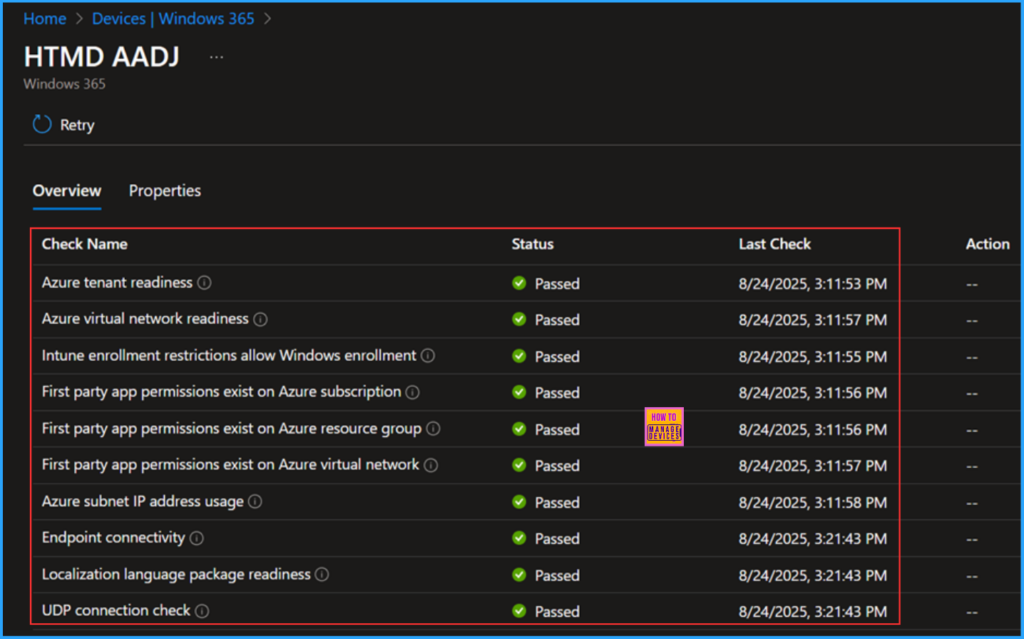Click timestamp '8/24/2025, 3:11:55 PM'
The width and height of the screenshot is (1024, 639).
813,357
